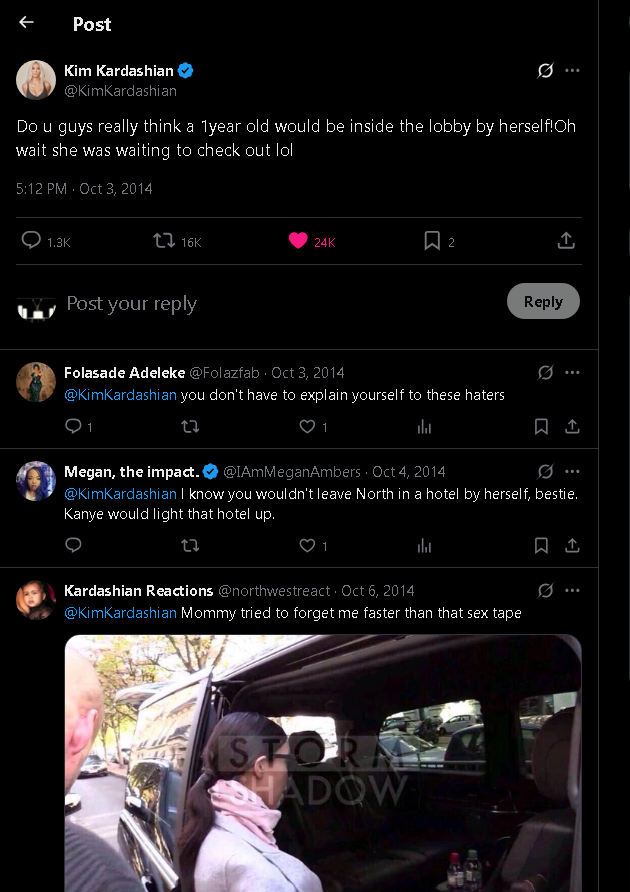This screenshot has width=630, height=892.
Task: Open Grok icon on Kim Kardashian's post
Action: pyautogui.click(x=545, y=71)
